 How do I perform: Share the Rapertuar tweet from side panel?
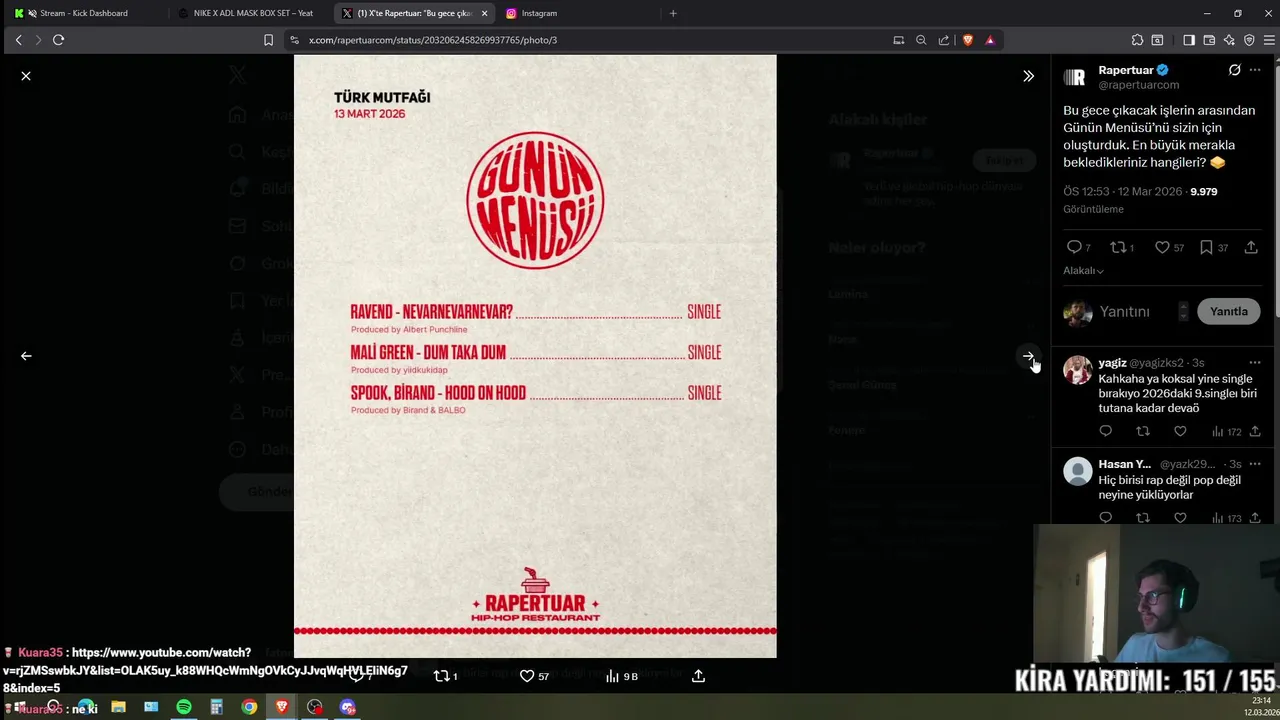(x=1251, y=247)
